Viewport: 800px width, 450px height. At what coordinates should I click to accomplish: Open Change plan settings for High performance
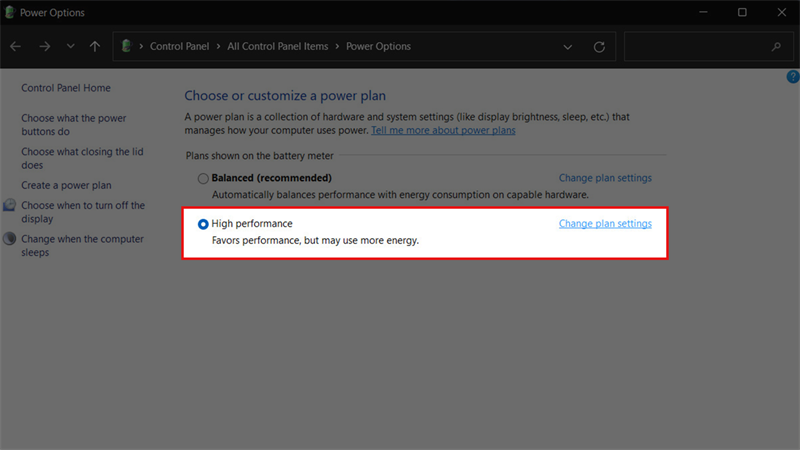605,224
